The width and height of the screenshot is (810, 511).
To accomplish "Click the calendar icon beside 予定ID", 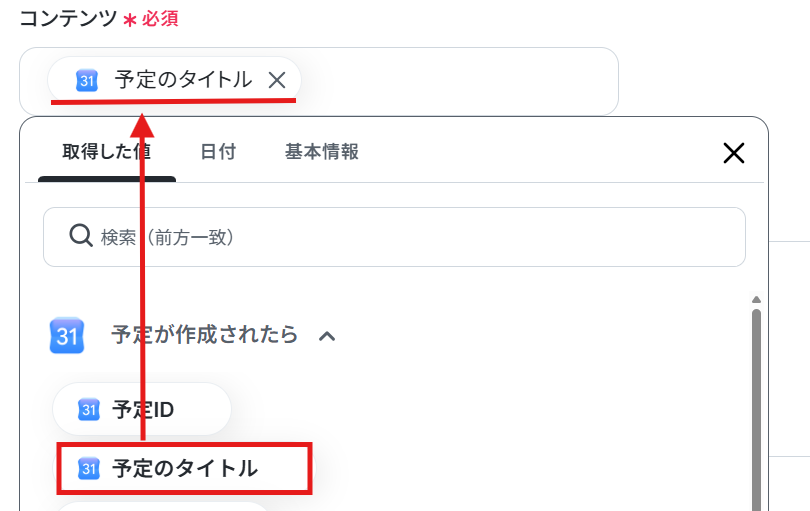I will pos(88,410).
